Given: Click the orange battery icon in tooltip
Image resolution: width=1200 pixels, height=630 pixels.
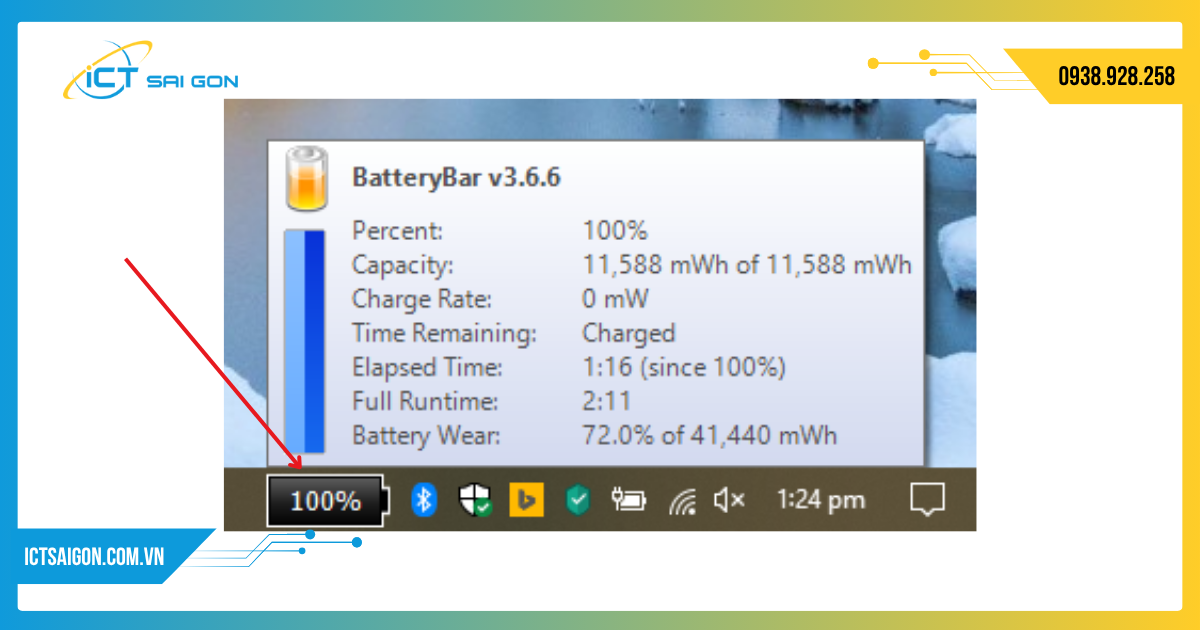Looking at the screenshot, I should (306, 179).
